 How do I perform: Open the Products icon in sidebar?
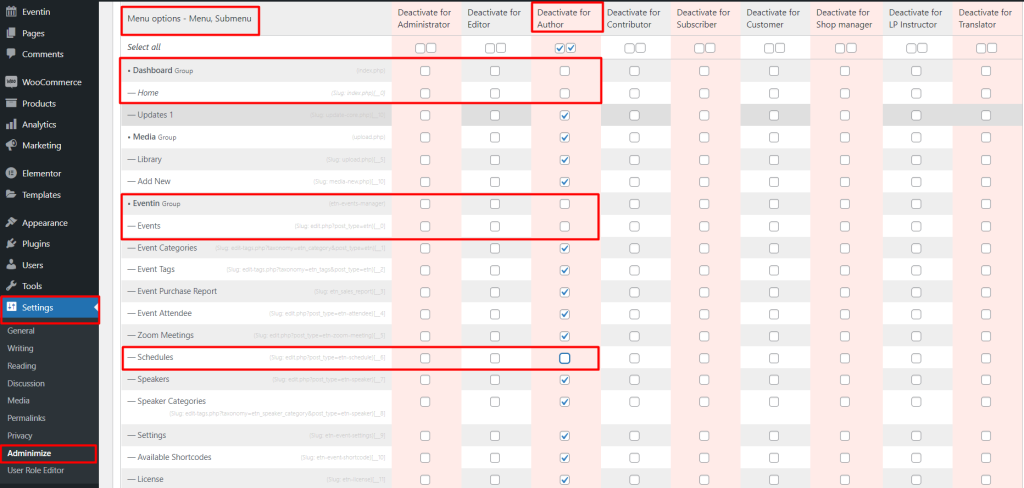point(11,103)
